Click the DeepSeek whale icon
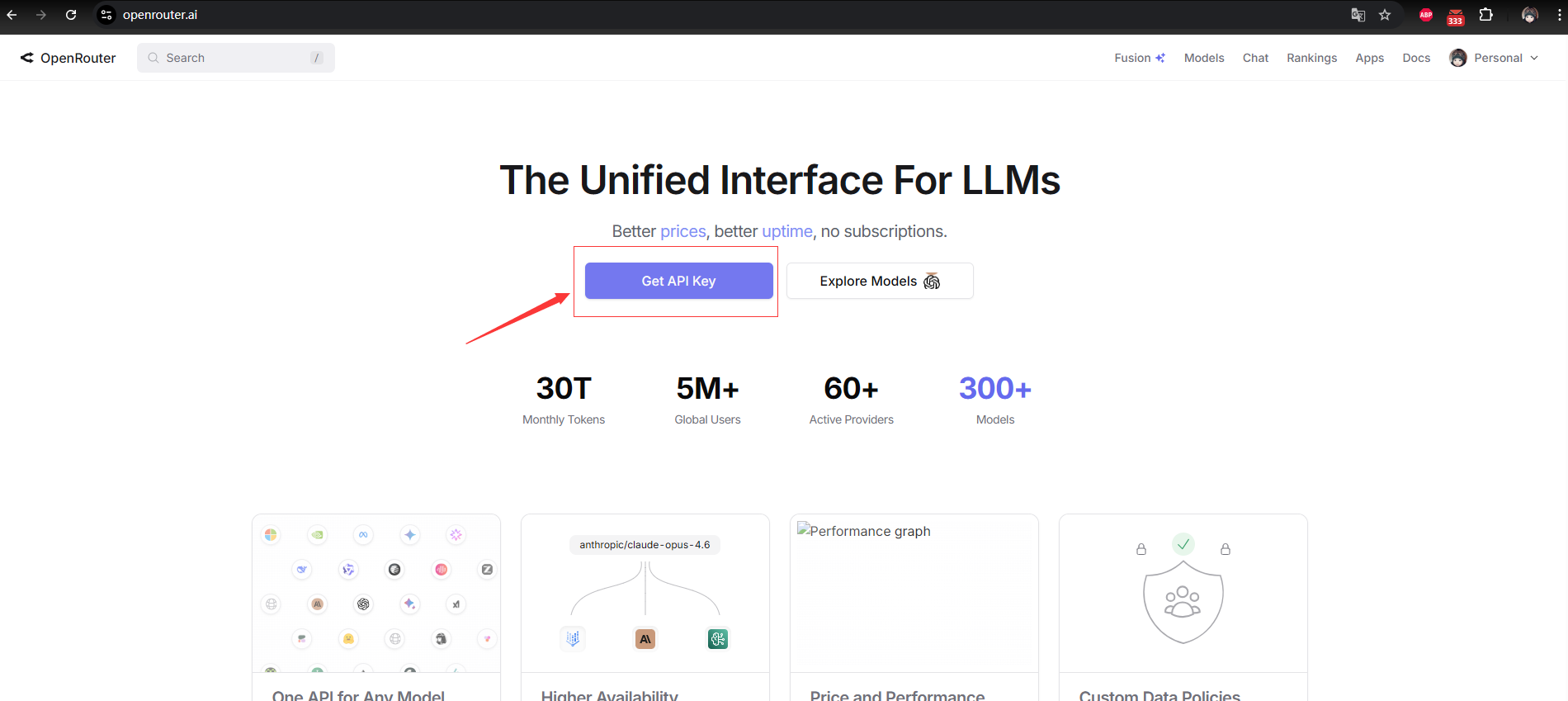The width and height of the screenshot is (1568, 701). pyautogui.click(x=302, y=570)
